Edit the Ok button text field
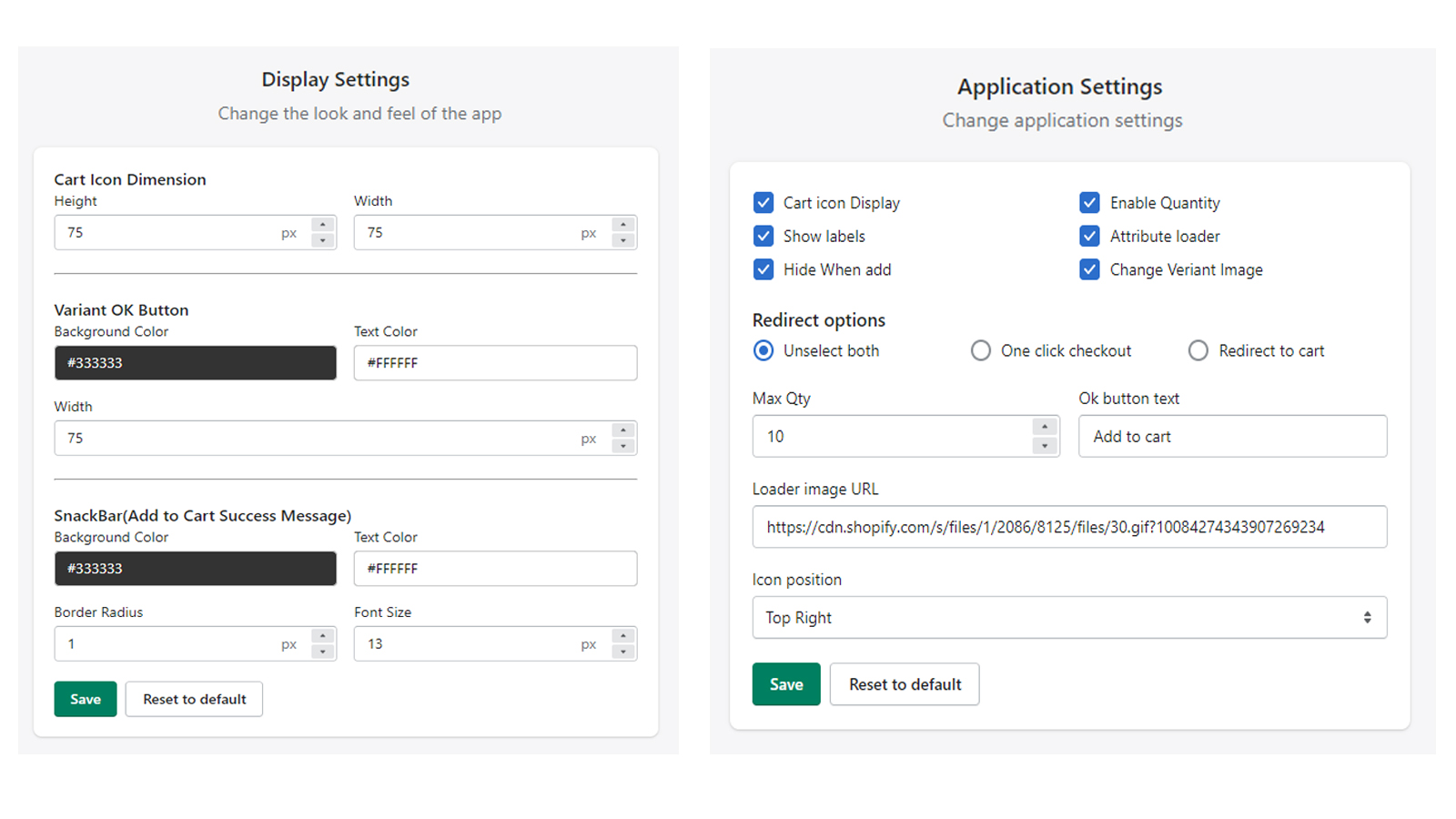1456x819 pixels. pyautogui.click(x=1232, y=437)
